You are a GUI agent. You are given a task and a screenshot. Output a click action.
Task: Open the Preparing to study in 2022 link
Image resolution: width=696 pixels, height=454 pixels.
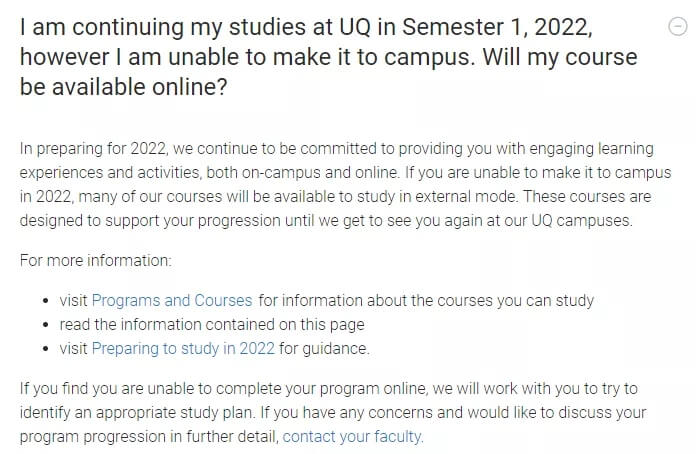coord(183,348)
